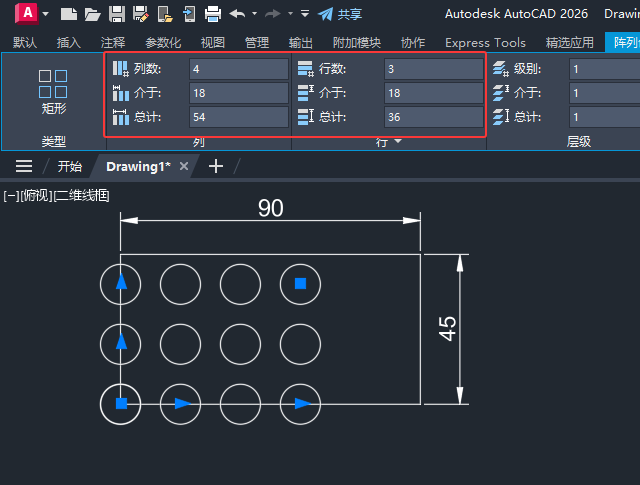Open the file tabs hamburger menu
This screenshot has width=640, height=485.
[x=24, y=166]
